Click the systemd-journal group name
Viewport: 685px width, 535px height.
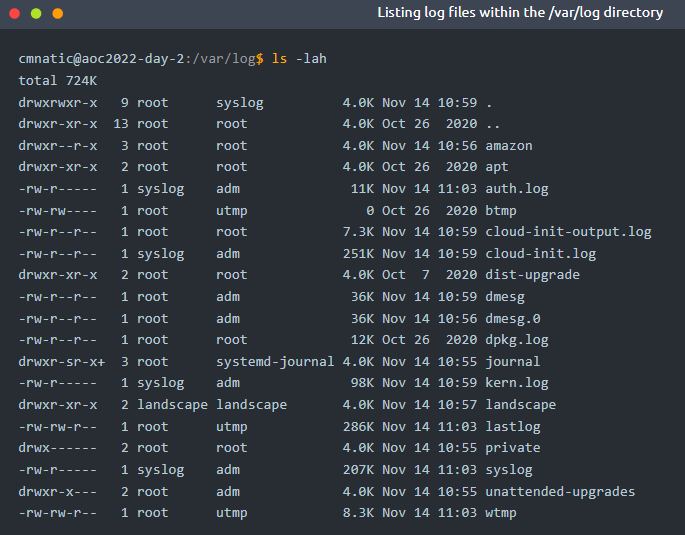(x=275, y=362)
